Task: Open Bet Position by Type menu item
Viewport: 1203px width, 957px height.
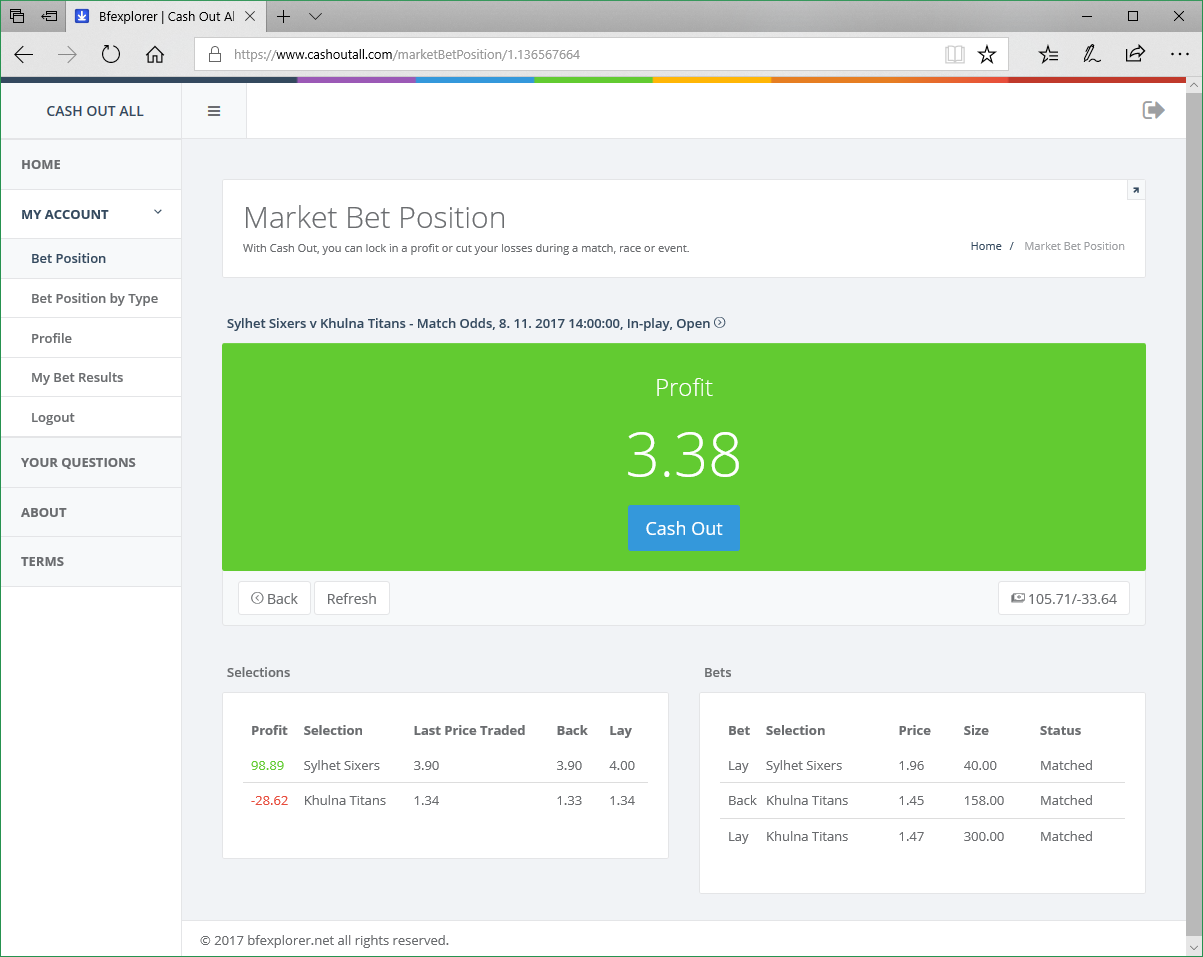Action: [x=94, y=298]
